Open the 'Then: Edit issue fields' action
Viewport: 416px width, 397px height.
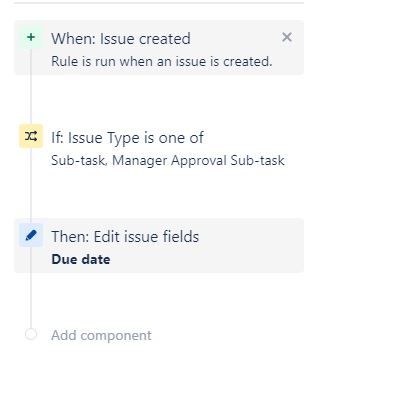pyautogui.click(x=125, y=237)
